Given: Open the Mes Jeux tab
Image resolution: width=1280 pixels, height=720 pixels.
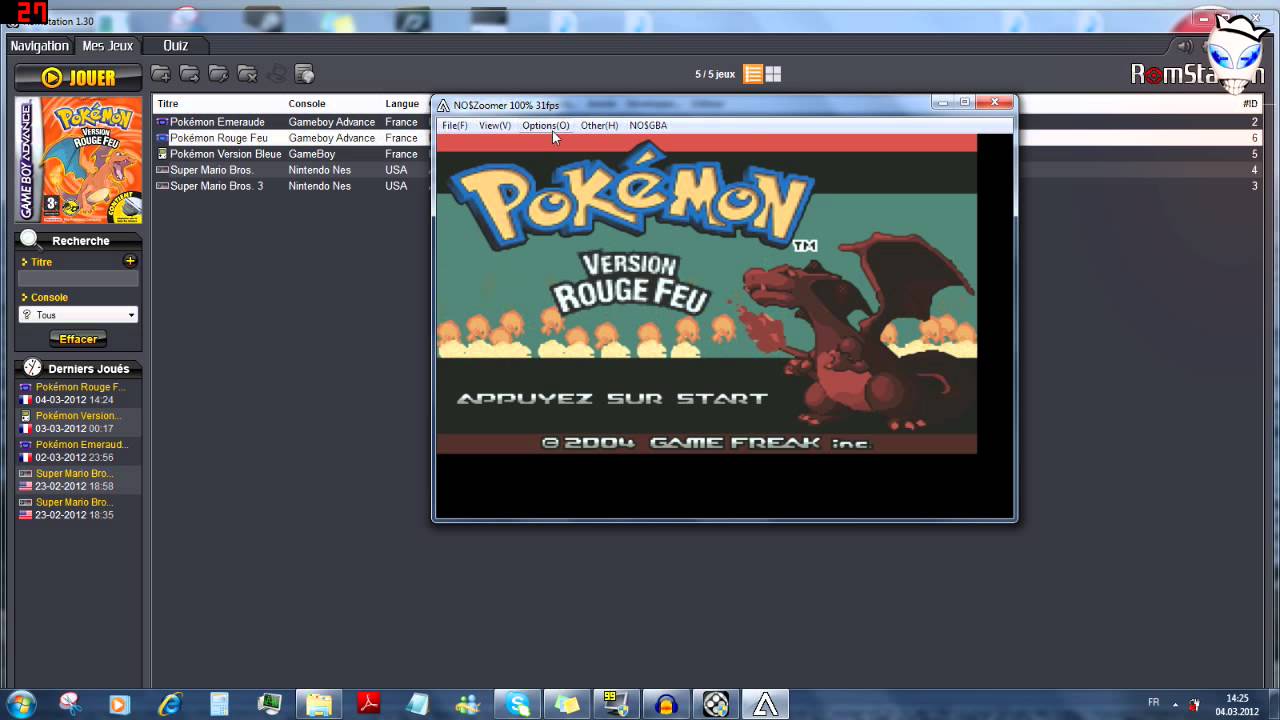Looking at the screenshot, I should (x=107, y=46).
